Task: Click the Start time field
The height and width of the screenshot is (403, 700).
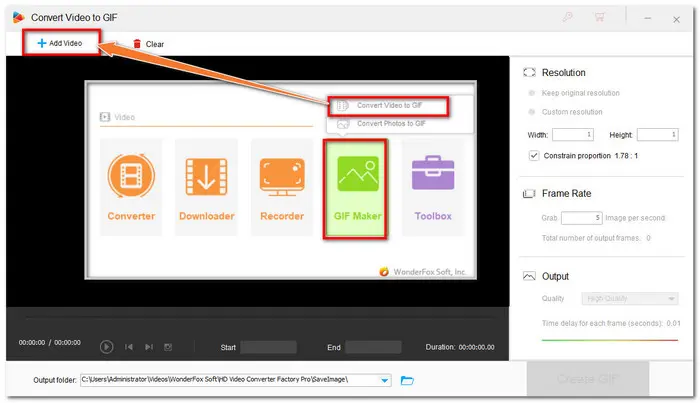Action: tap(268, 347)
